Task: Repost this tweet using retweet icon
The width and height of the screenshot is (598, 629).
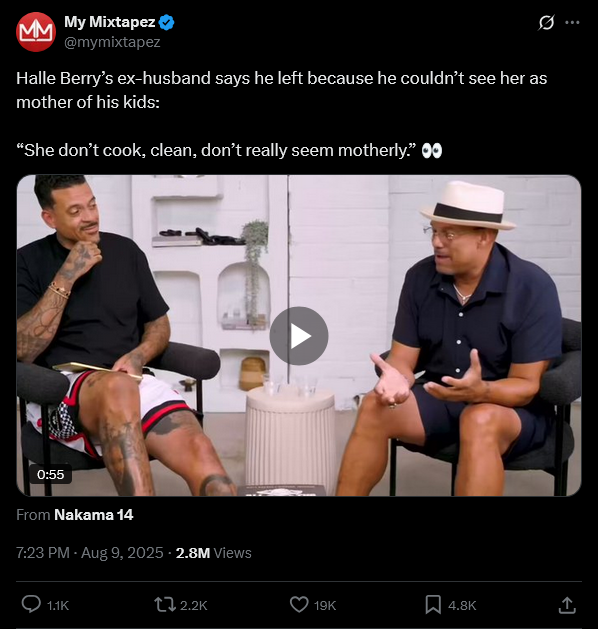Action: coord(165,605)
